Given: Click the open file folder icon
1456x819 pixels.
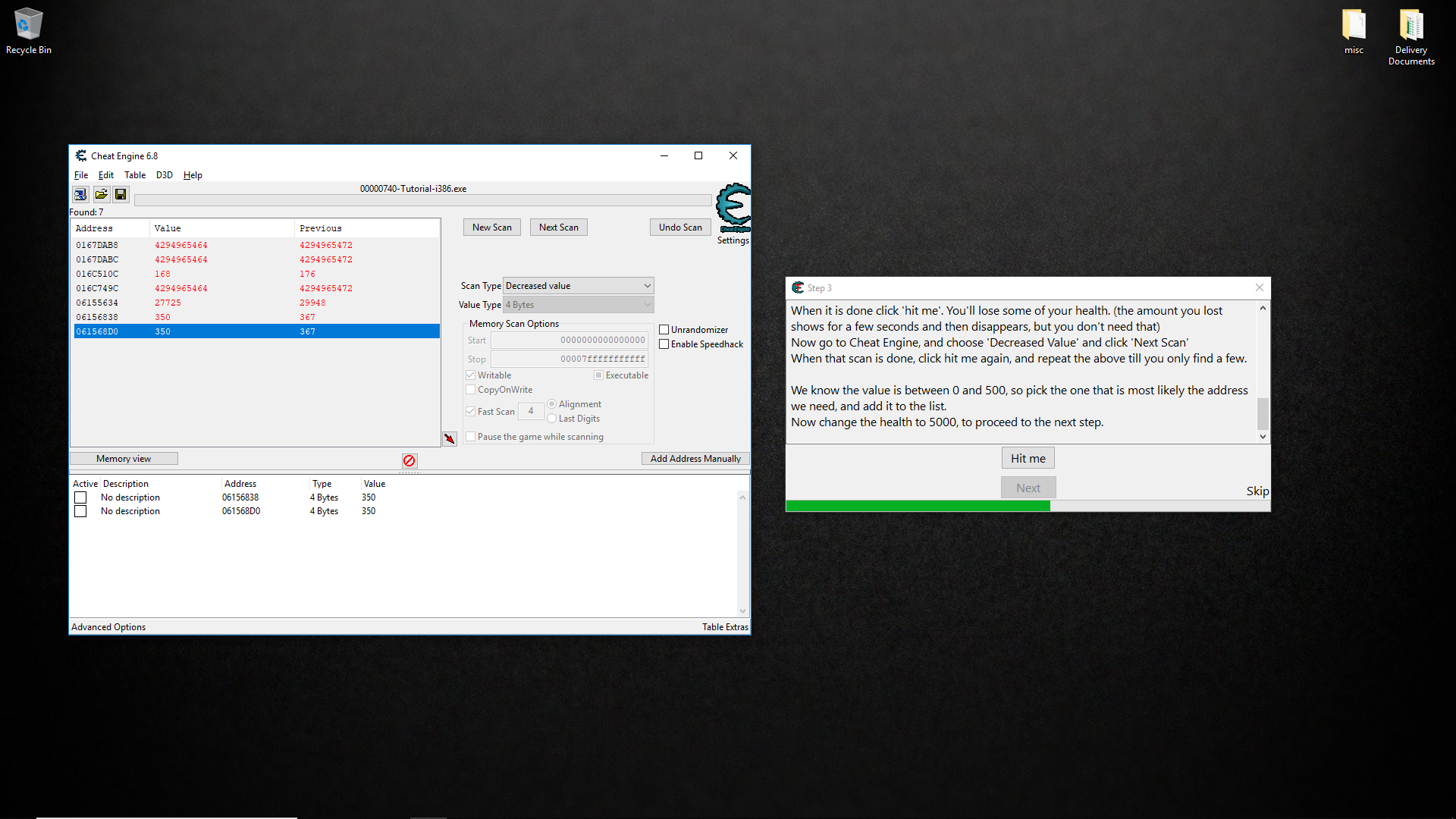Looking at the screenshot, I should coord(101,195).
